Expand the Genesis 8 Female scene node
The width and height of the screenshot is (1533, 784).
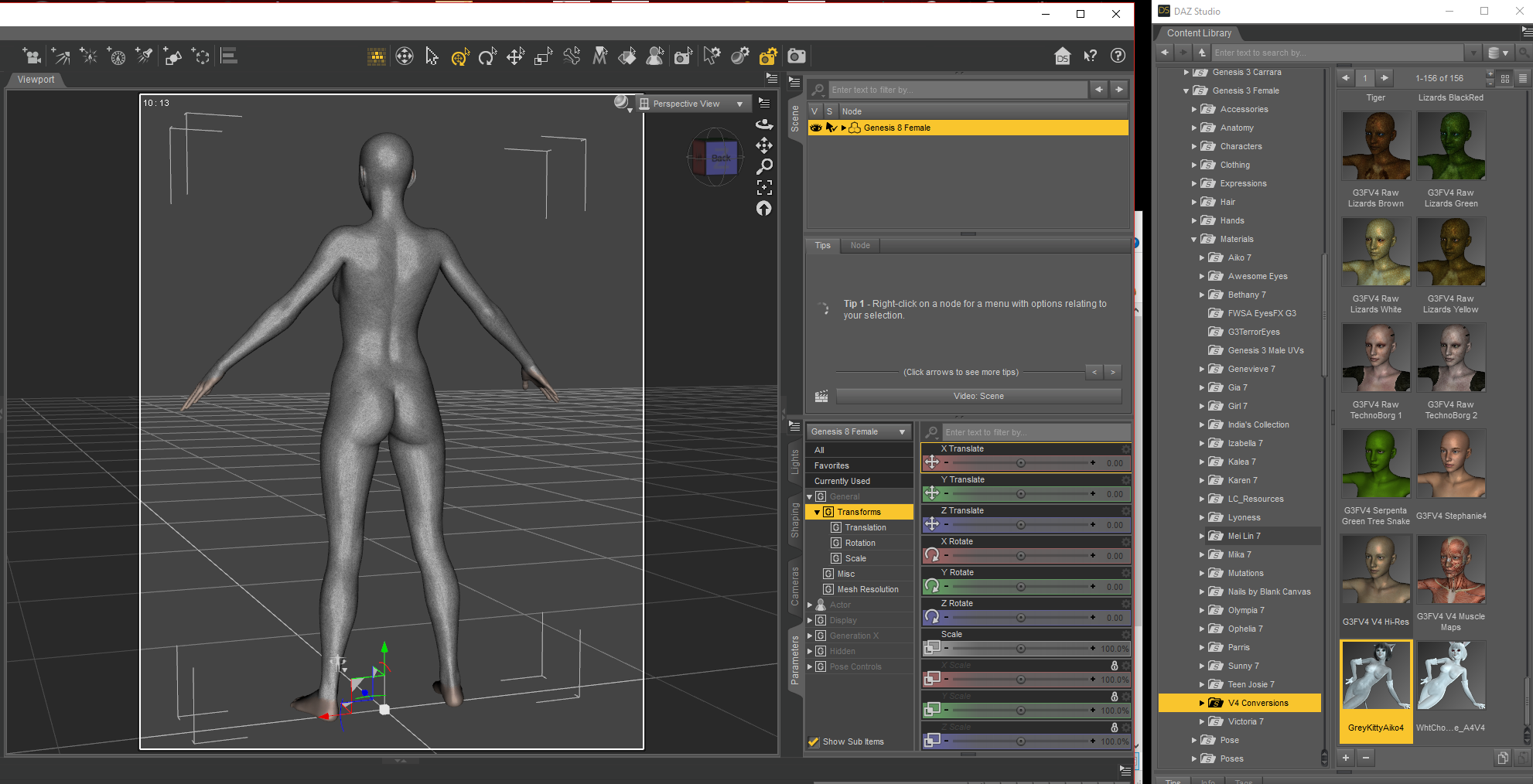[843, 128]
